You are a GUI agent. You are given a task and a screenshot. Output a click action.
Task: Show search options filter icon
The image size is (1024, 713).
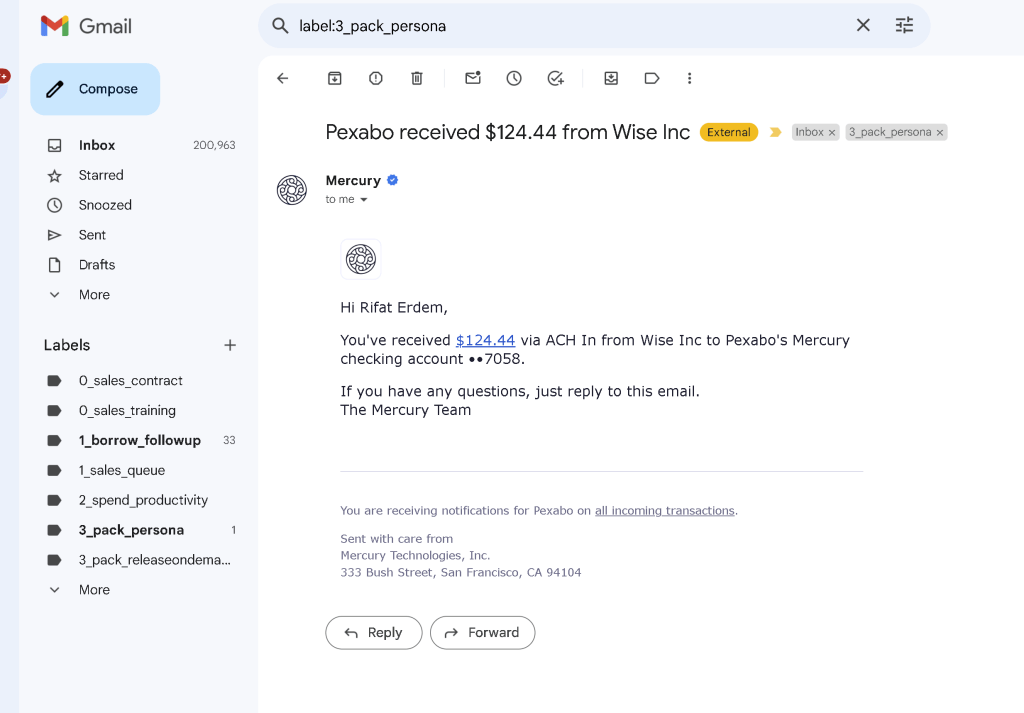point(904,25)
